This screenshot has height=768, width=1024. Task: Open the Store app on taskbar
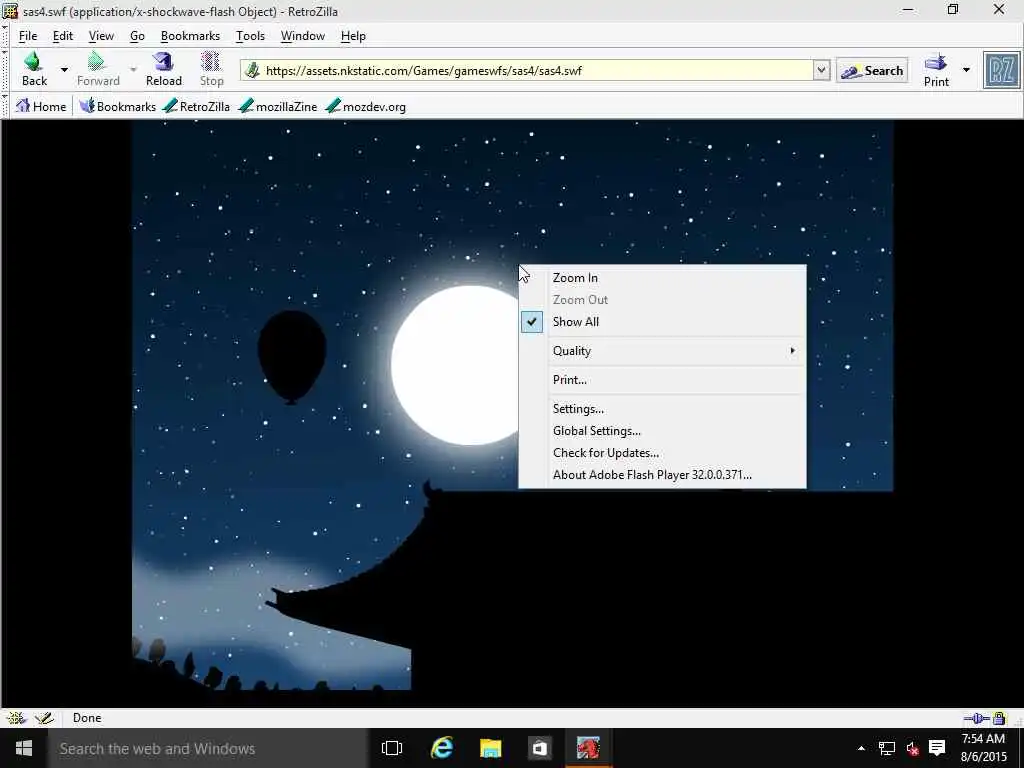coord(539,748)
